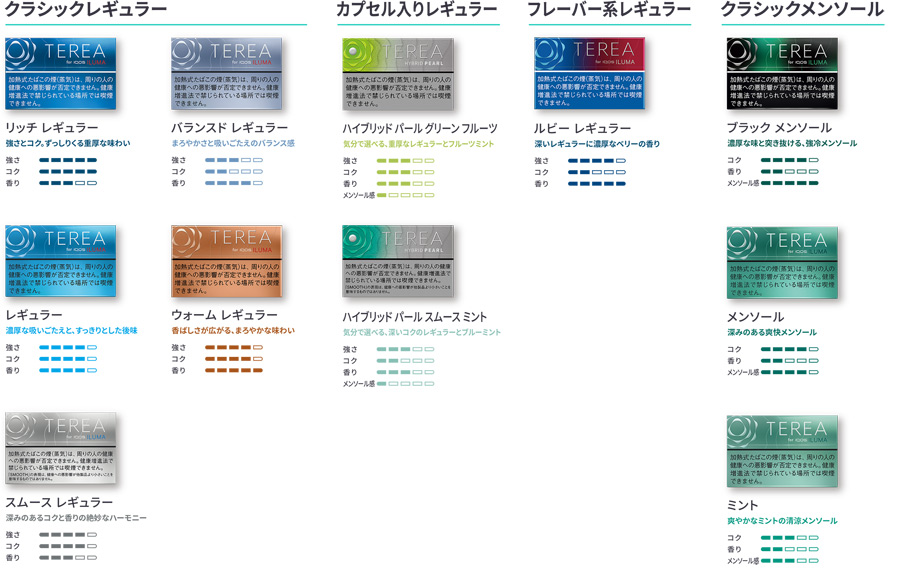Select the フレーバー系レギュラー heading
This screenshot has height=571, width=900.
click(609, 9)
